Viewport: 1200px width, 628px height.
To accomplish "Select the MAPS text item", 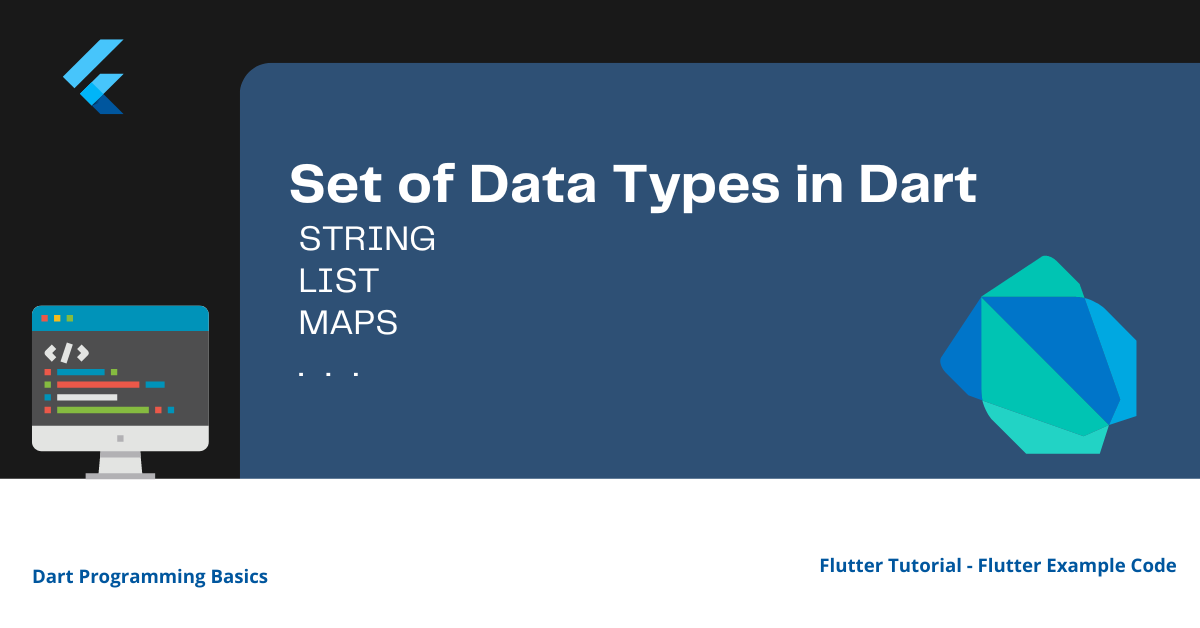I will 348,323.
